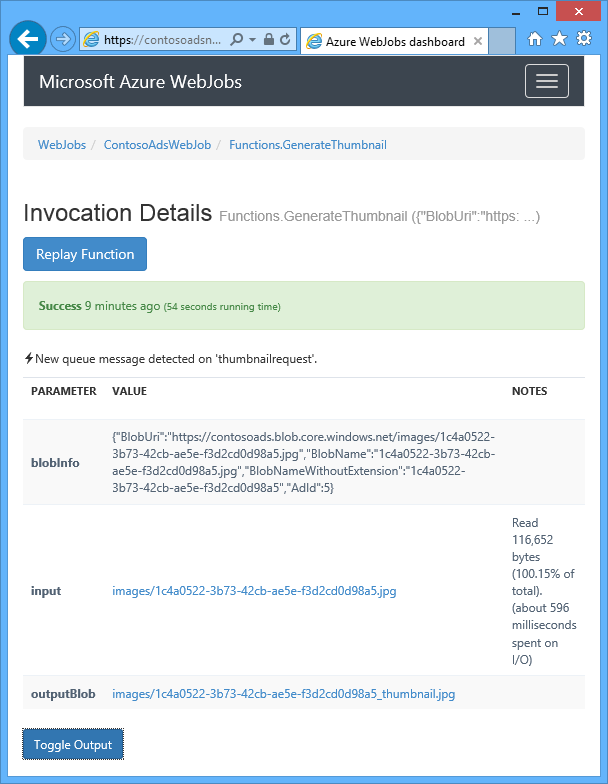Open a new blank browser tab
The image size is (608, 784).
(502, 41)
